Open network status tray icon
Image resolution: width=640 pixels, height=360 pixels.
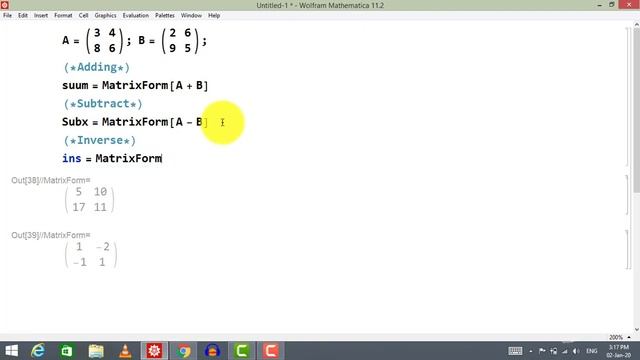[x=565, y=351]
